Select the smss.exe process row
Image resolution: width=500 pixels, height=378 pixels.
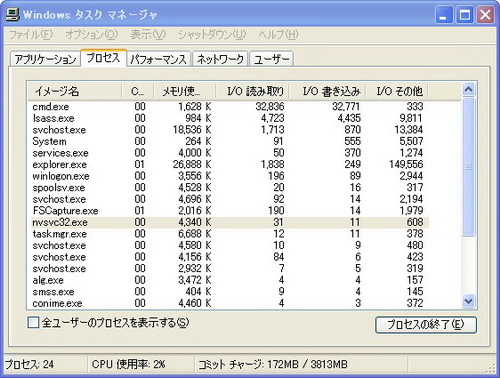coord(228,292)
